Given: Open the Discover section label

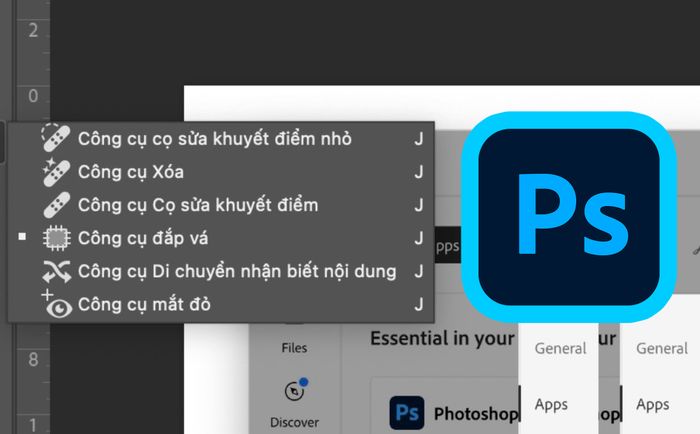Looking at the screenshot, I should [x=294, y=422].
